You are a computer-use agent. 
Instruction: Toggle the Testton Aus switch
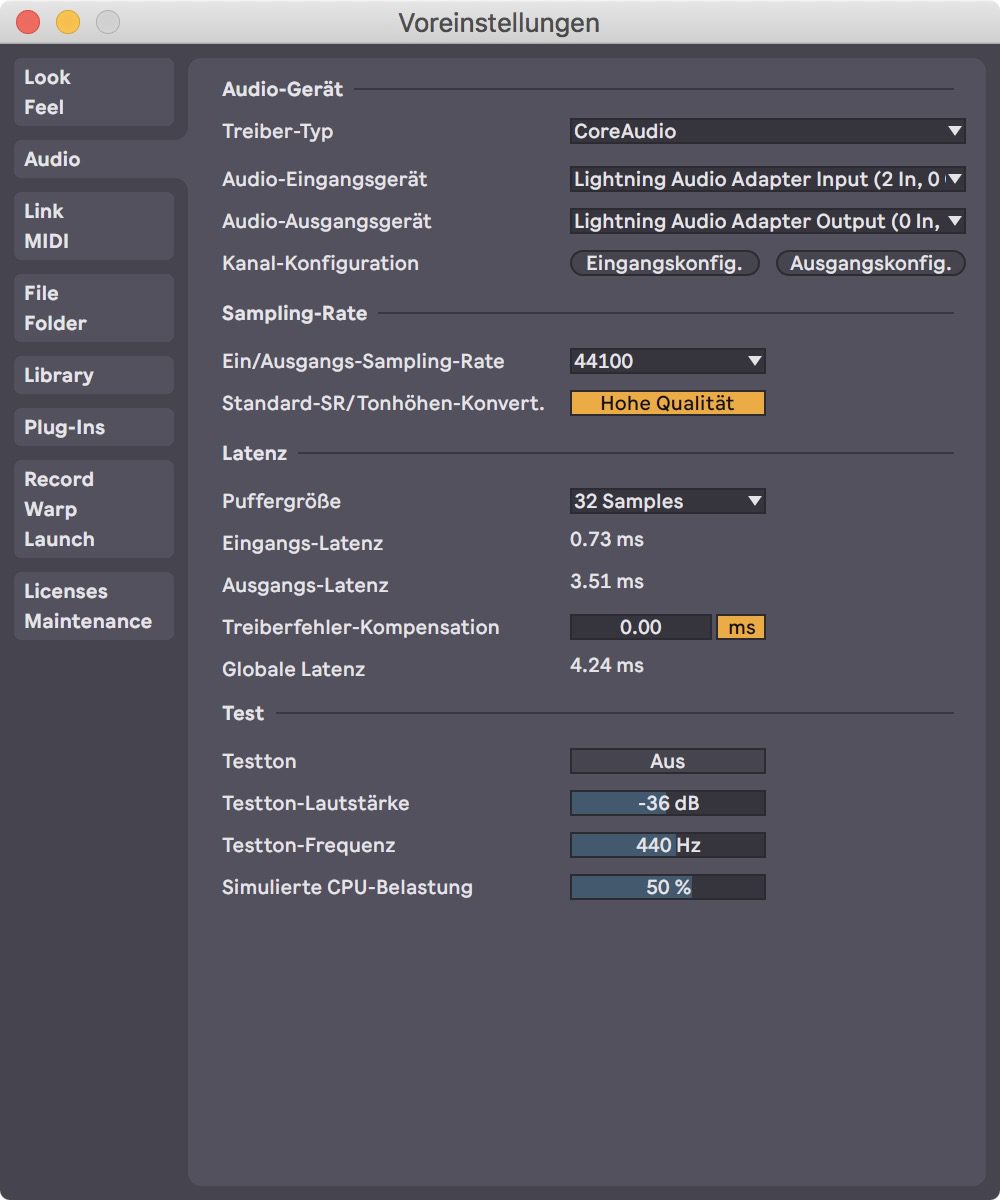[667, 761]
